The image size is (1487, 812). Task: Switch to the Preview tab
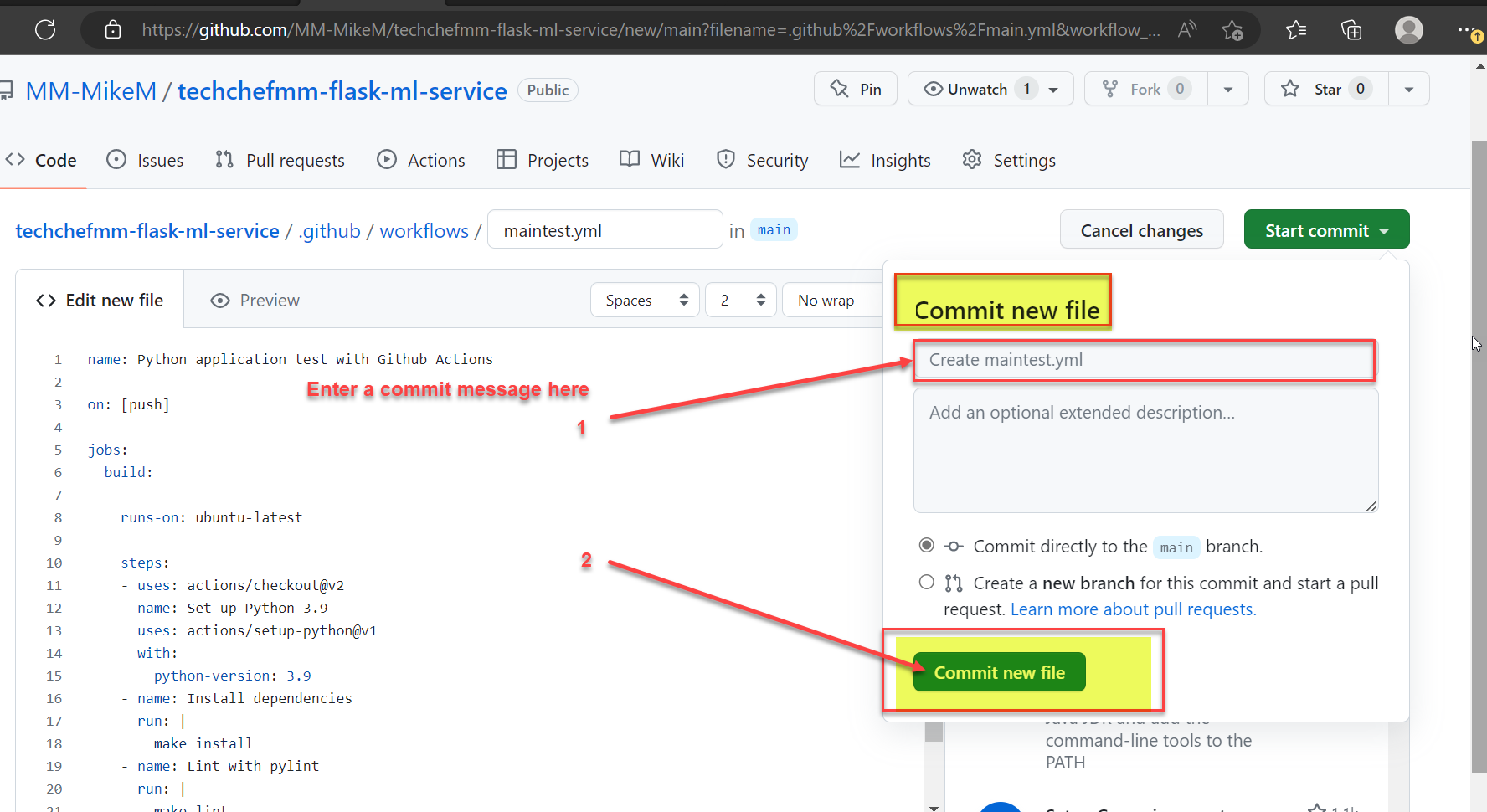point(255,299)
